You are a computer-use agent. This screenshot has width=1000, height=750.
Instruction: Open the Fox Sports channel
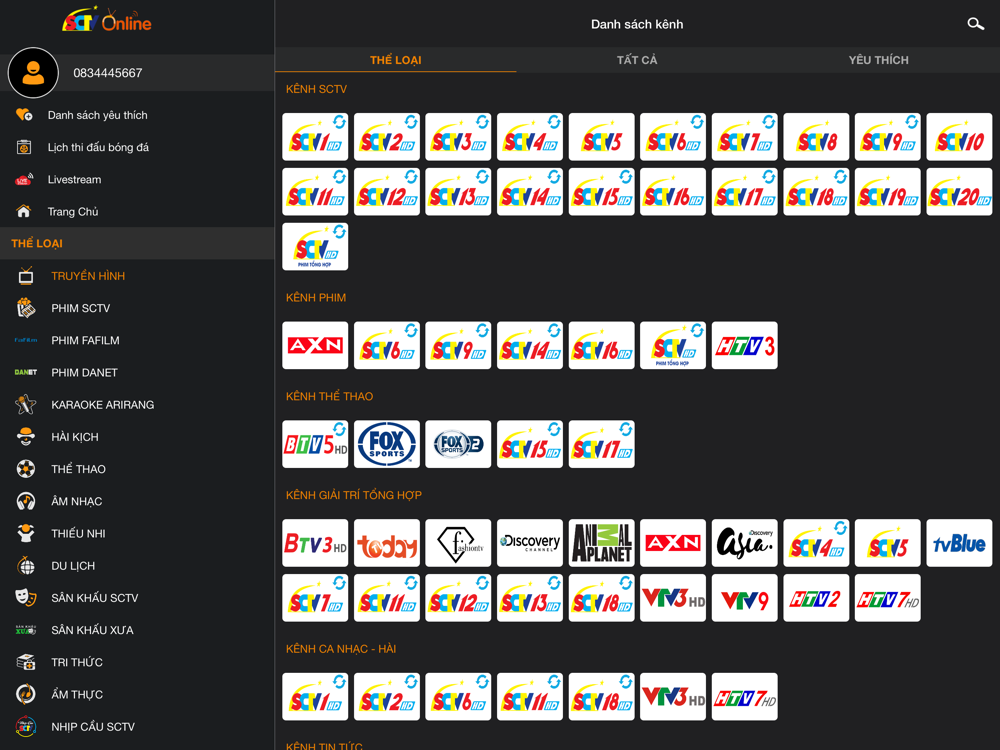(387, 444)
